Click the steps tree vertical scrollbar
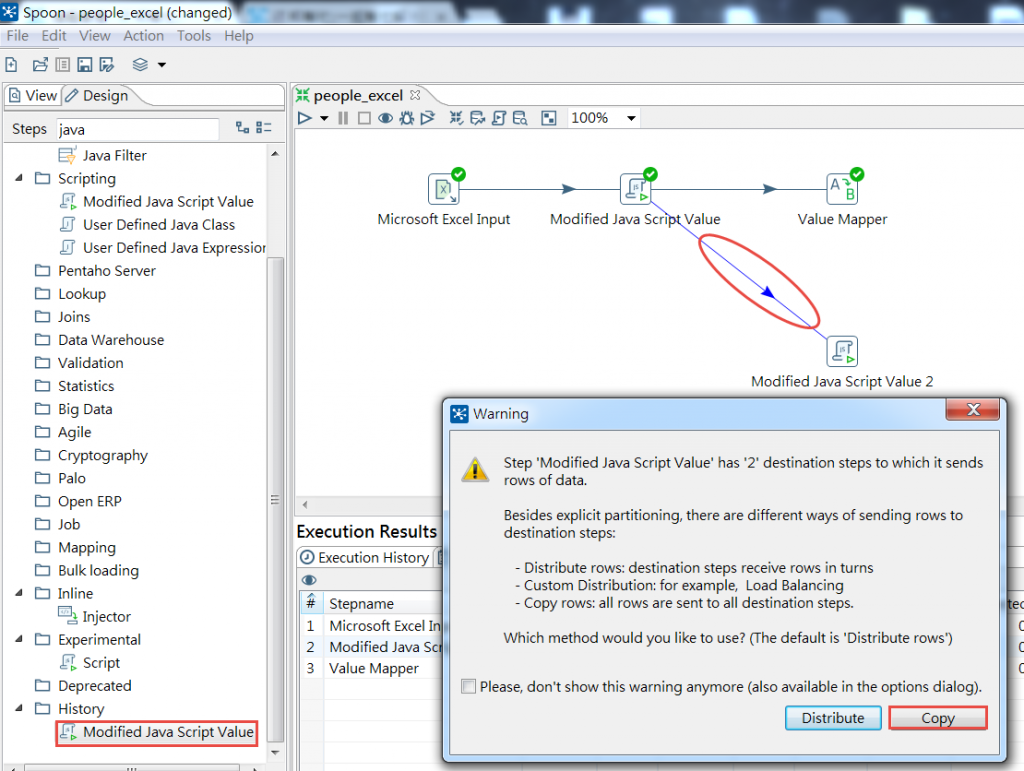The height and width of the screenshot is (771, 1024). [x=275, y=499]
